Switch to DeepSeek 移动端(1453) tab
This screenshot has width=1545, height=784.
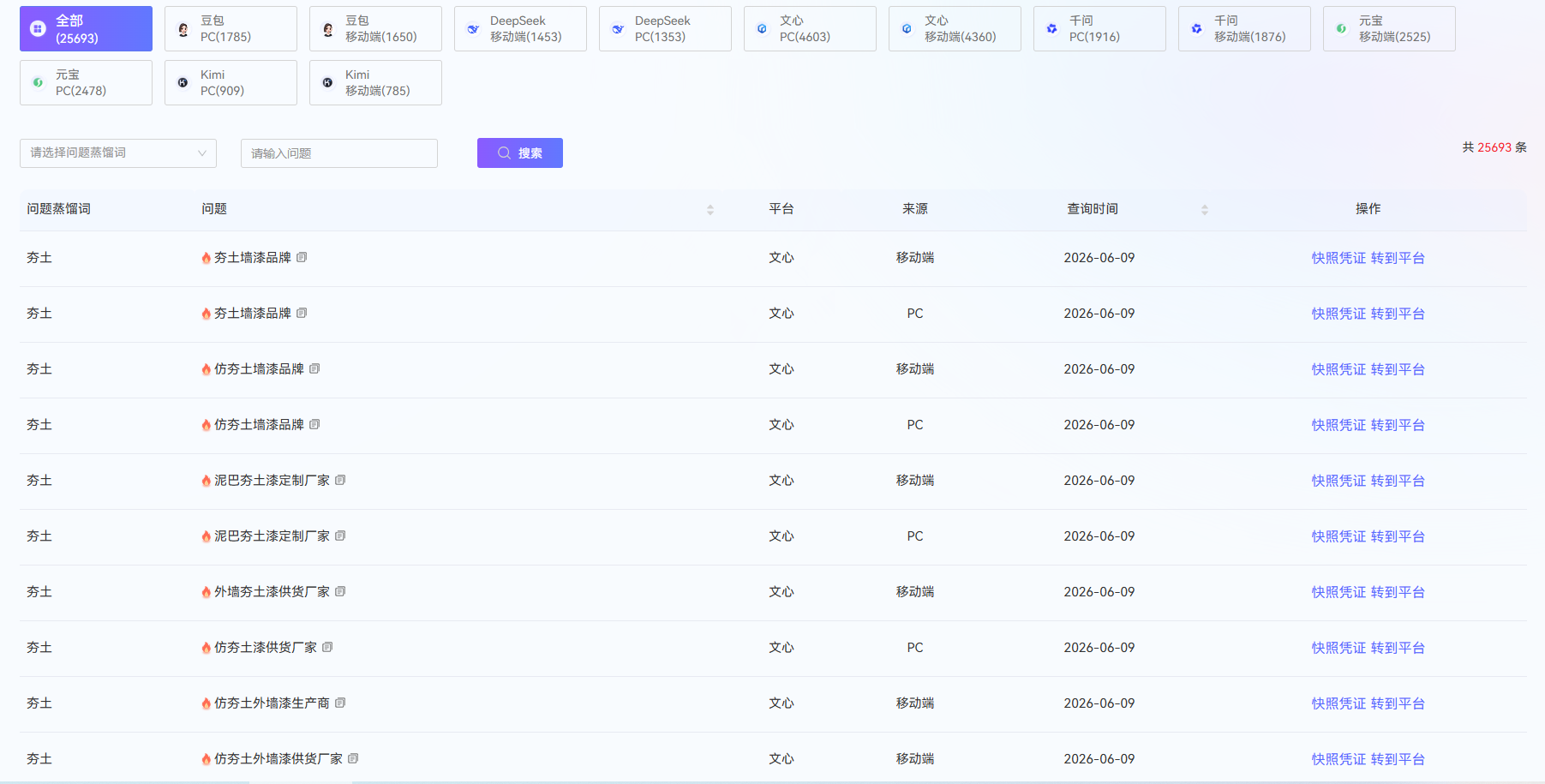520,28
